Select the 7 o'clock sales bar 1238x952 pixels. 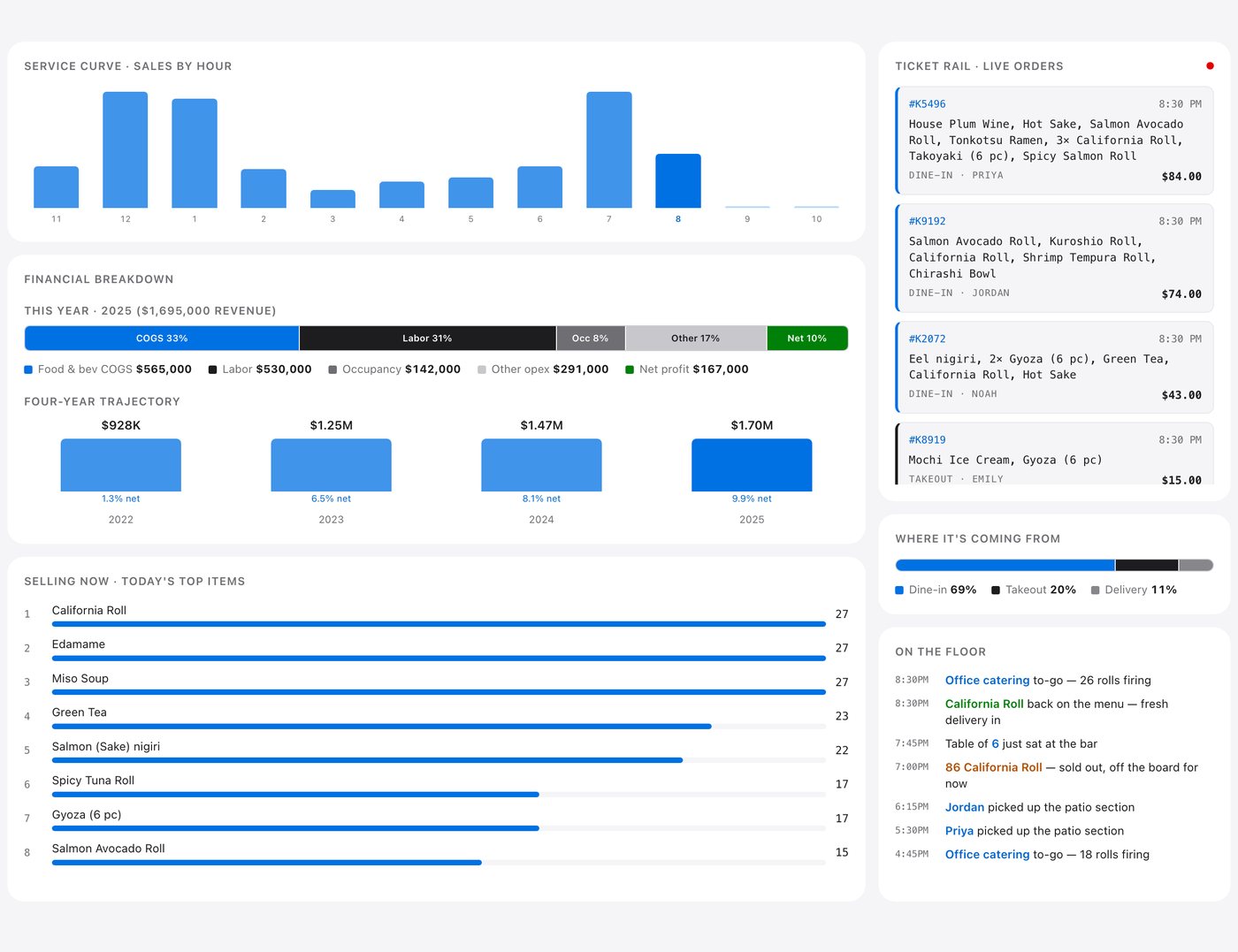(609, 150)
